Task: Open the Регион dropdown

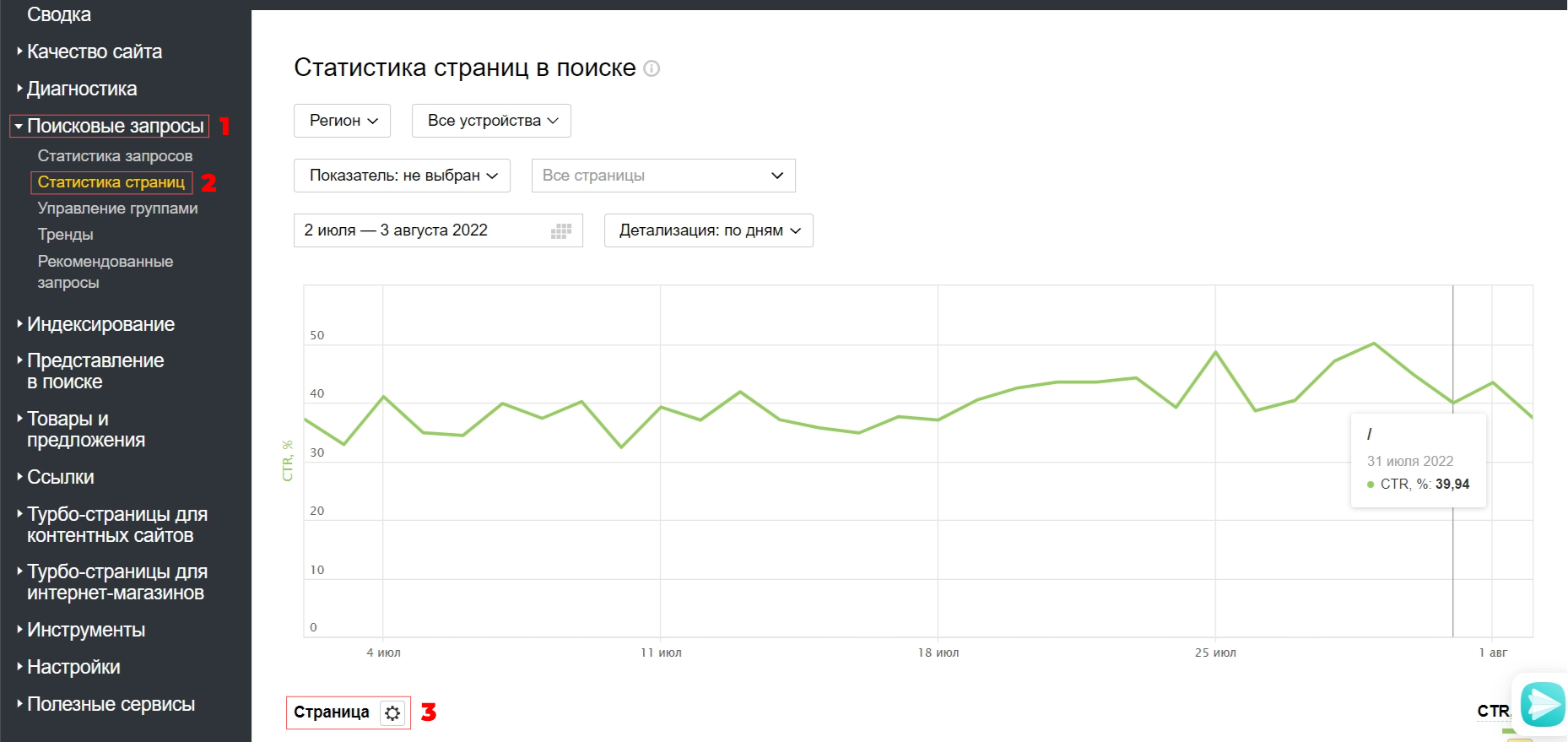Action: tap(342, 121)
